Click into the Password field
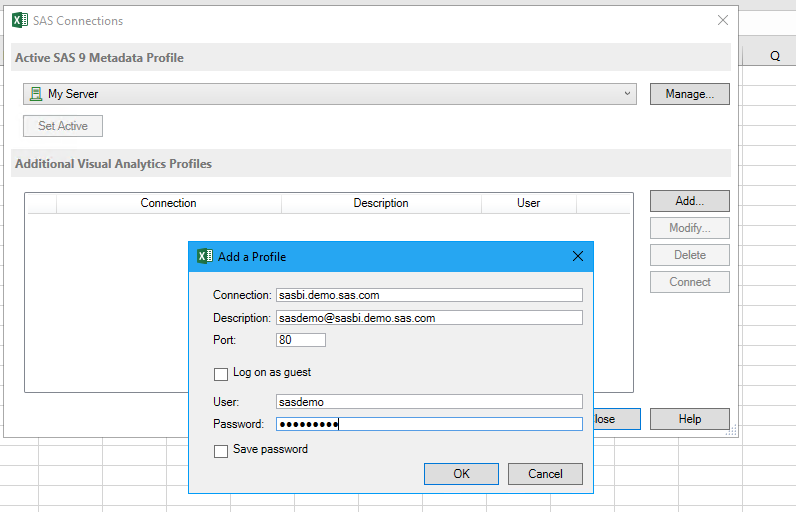The height and width of the screenshot is (512, 796). click(x=429, y=424)
